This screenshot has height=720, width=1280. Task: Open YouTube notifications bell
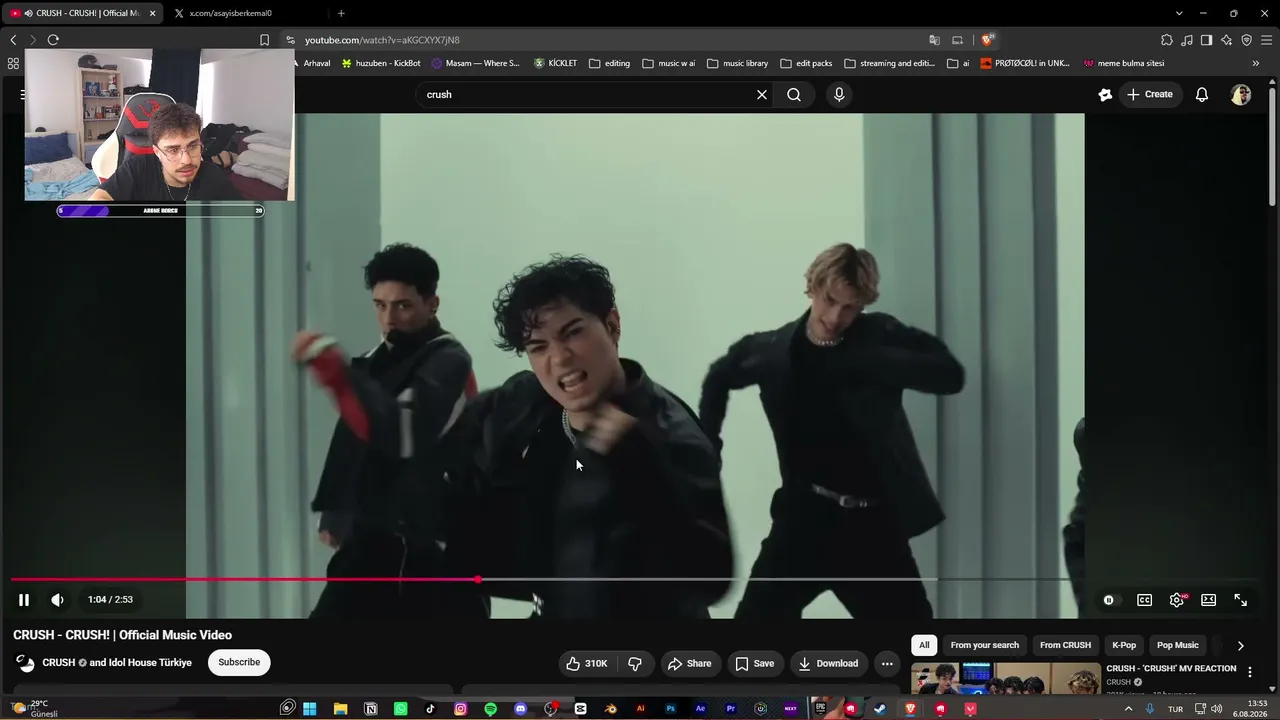[1202, 94]
